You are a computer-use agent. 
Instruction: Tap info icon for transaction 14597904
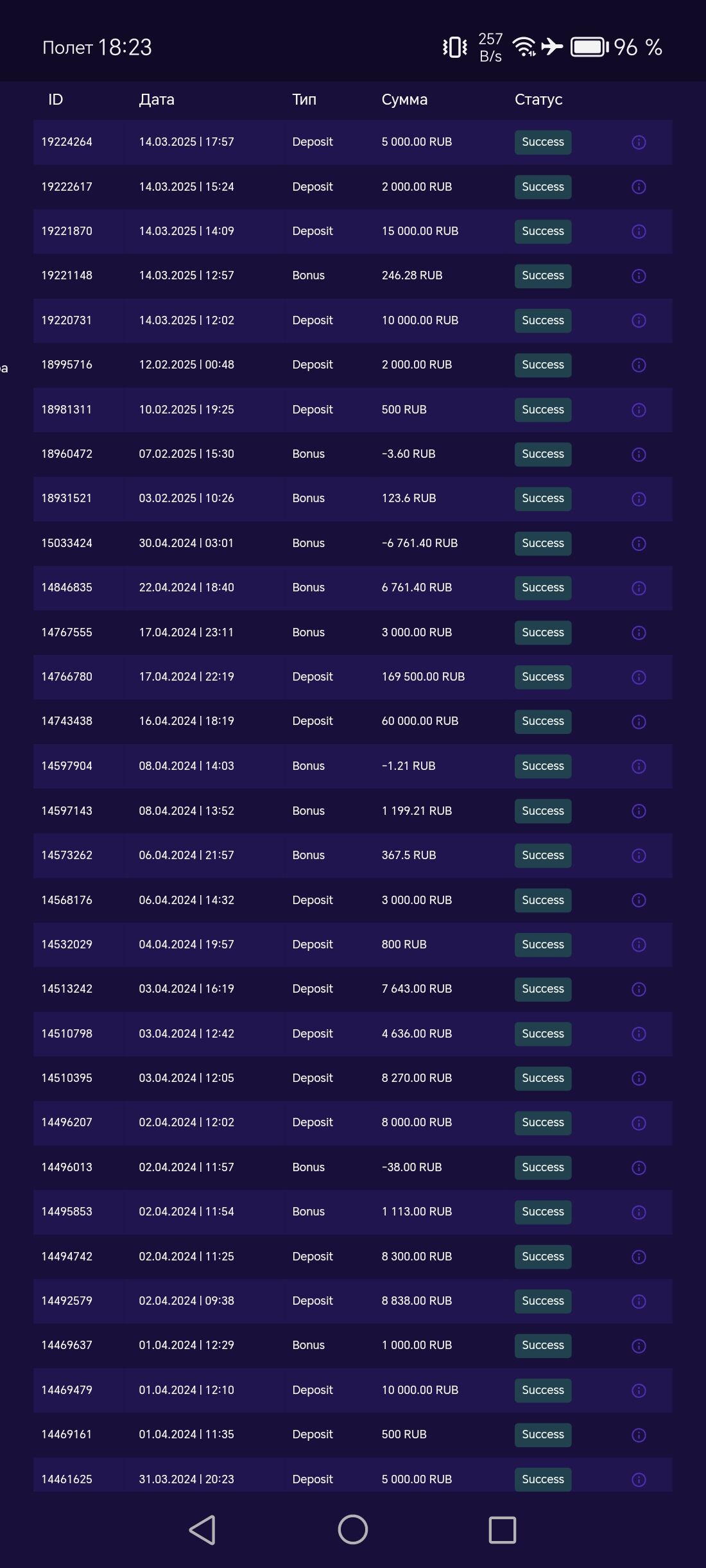pos(639,766)
